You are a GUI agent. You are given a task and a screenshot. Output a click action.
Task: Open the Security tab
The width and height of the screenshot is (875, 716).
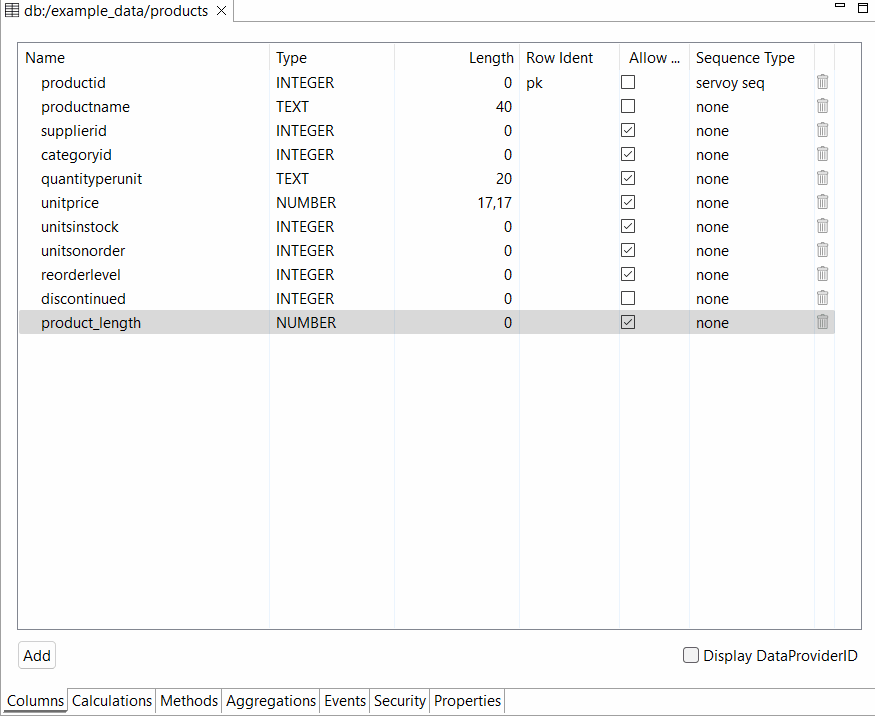399,701
